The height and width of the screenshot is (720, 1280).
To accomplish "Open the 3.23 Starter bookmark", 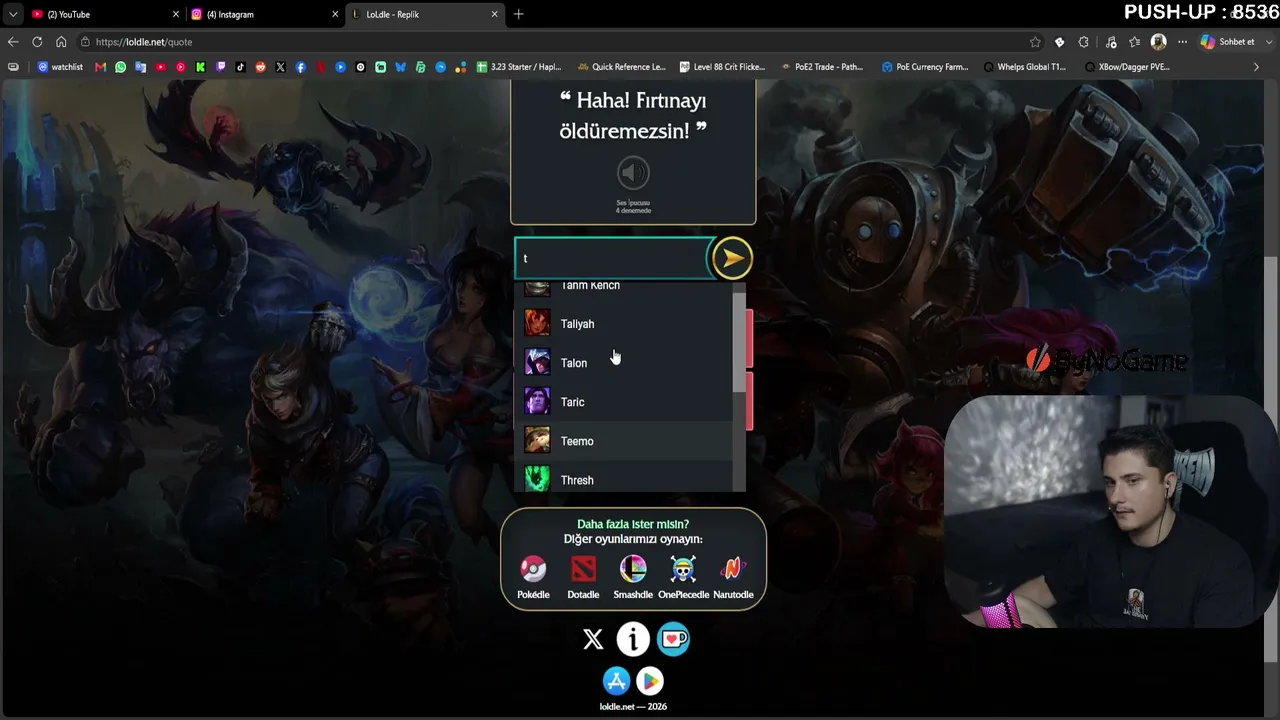I will [518, 67].
